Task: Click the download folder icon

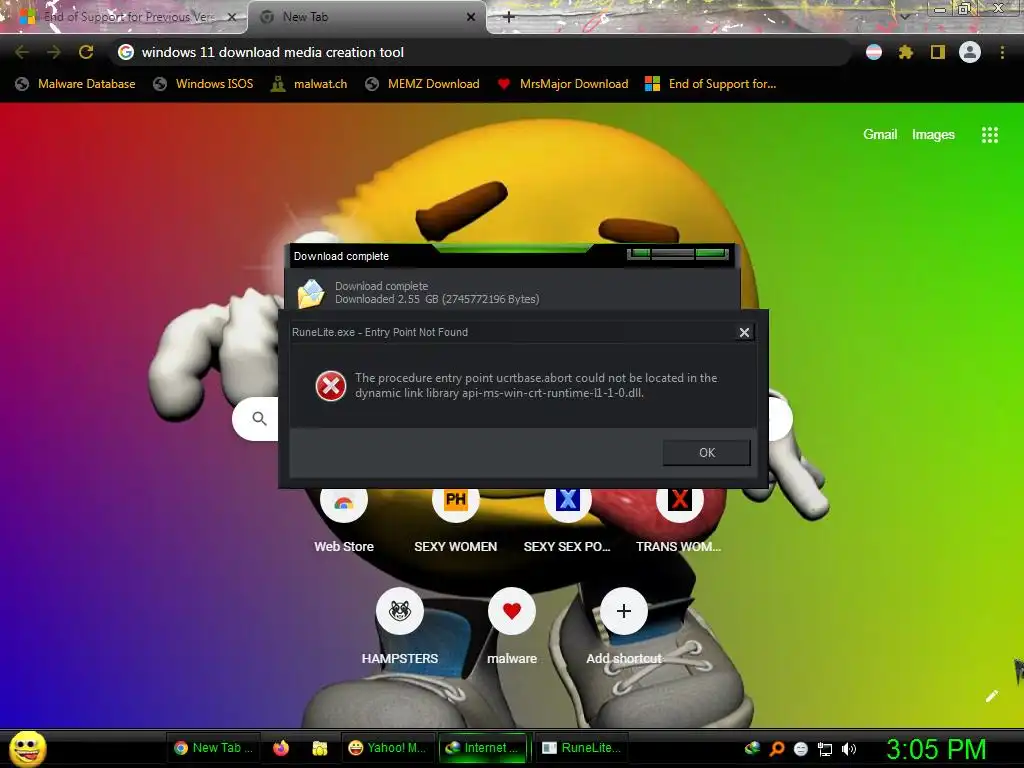Action: pyautogui.click(x=311, y=293)
